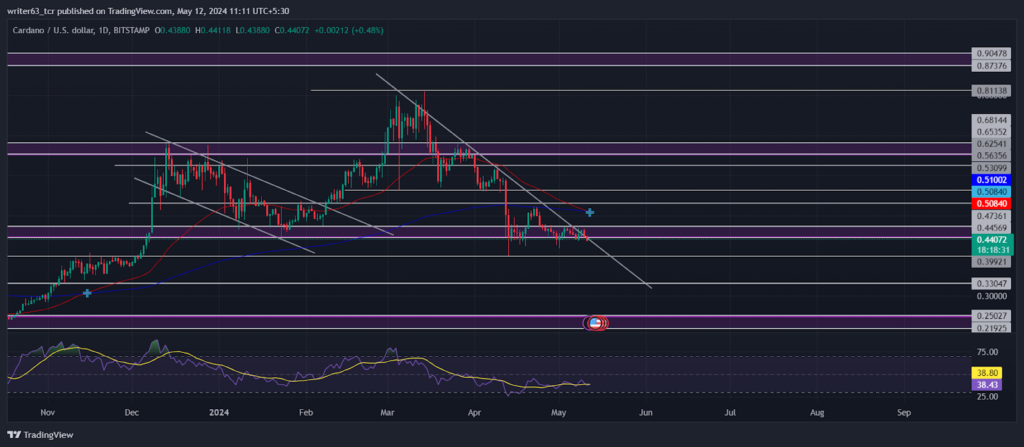This screenshot has height=447, width=1024.
Task: Click the publisher header writer63_tcr text
Action: pyautogui.click(x=33, y=11)
